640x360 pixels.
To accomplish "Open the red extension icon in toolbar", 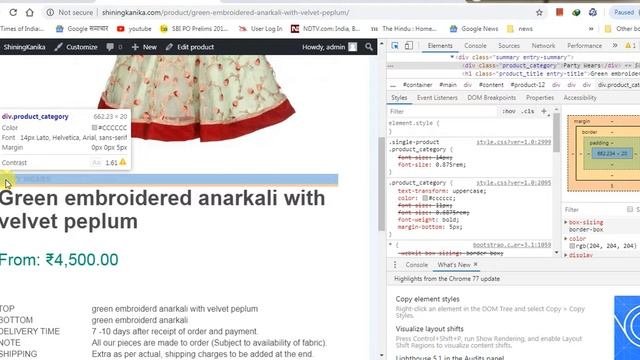I will point(560,12).
